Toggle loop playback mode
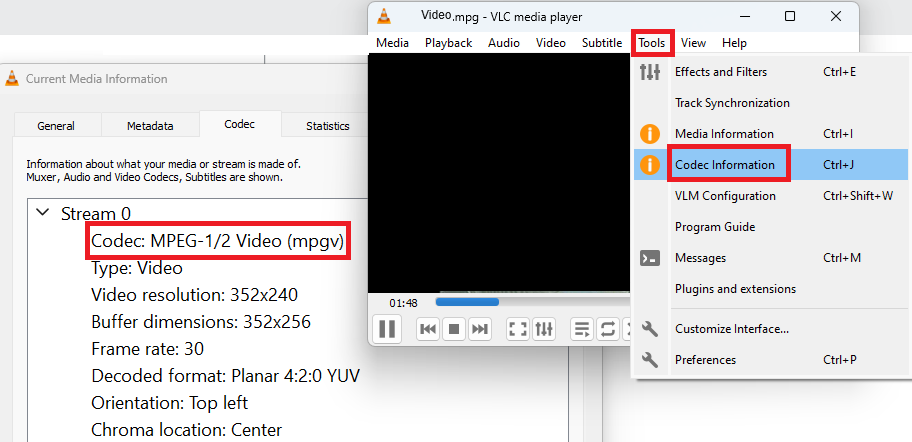The width and height of the screenshot is (912, 442). (607, 330)
